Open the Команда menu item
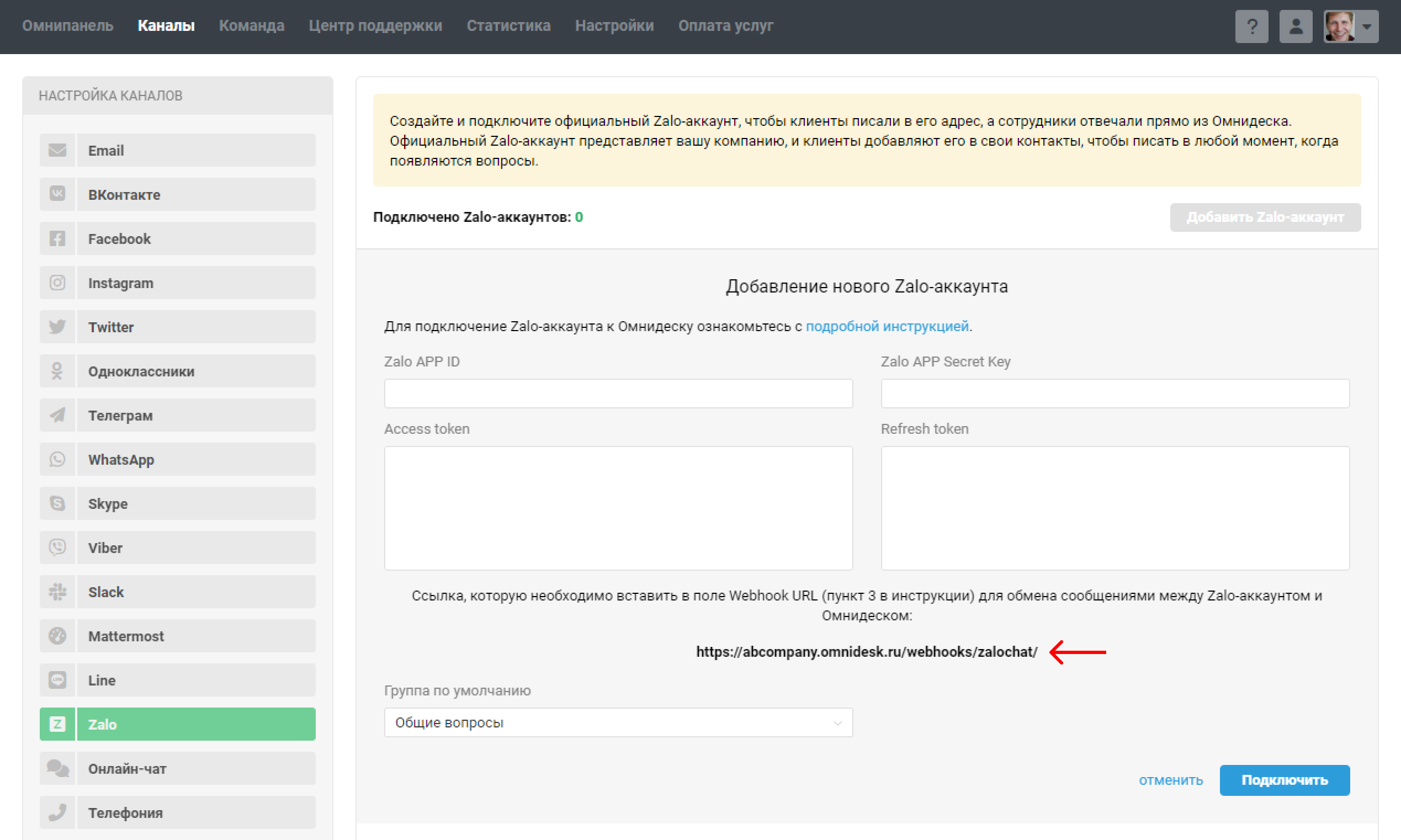Screen dimensions: 1401x840 coord(251,26)
